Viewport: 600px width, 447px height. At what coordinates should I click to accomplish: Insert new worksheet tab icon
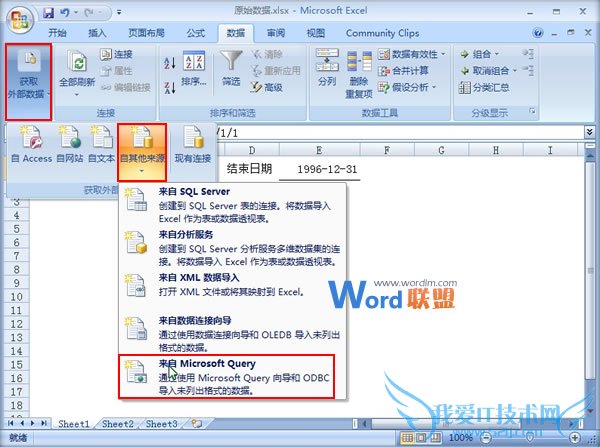[x=197, y=423]
